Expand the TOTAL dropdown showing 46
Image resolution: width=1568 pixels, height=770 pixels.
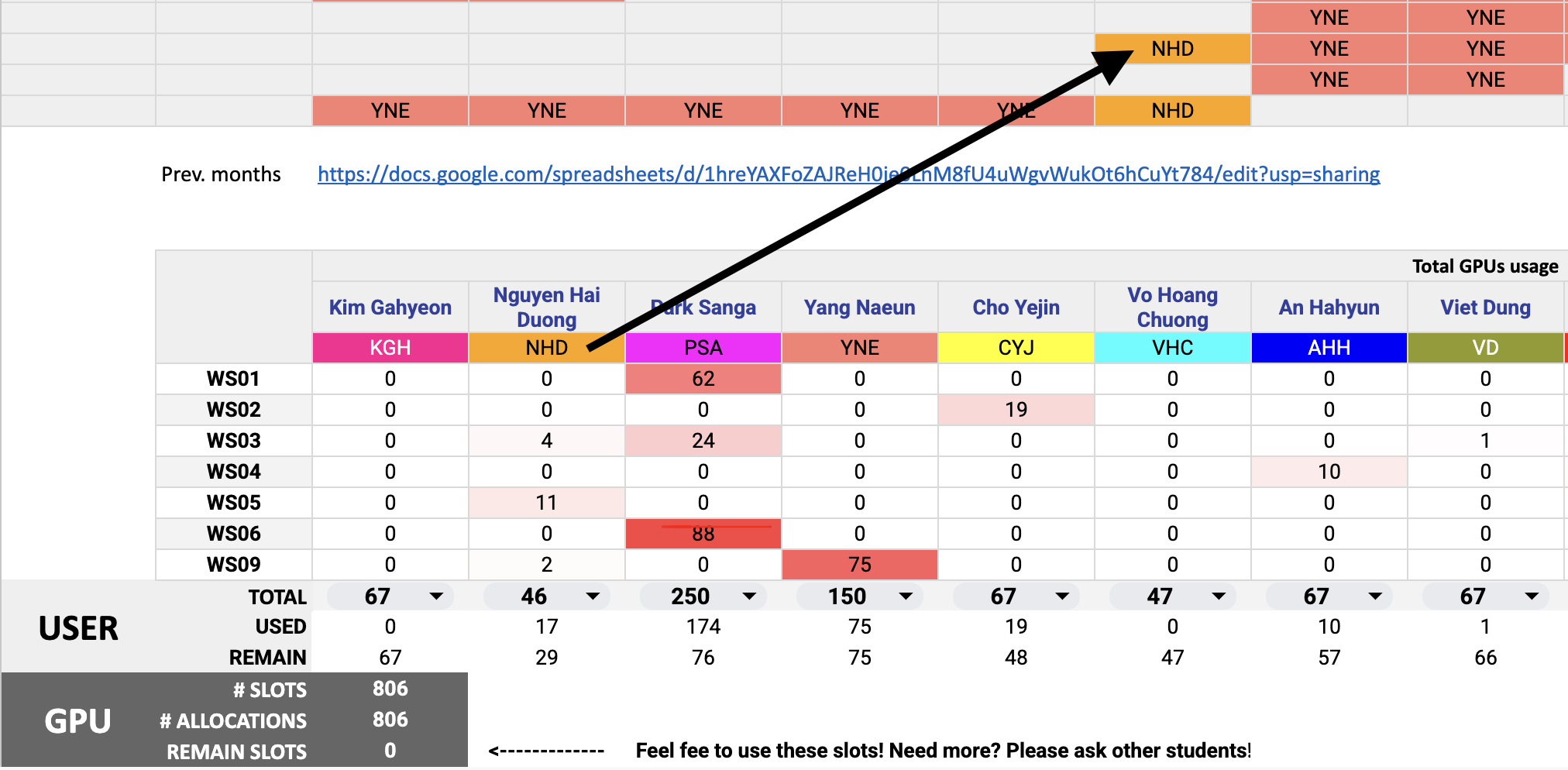pos(593,596)
